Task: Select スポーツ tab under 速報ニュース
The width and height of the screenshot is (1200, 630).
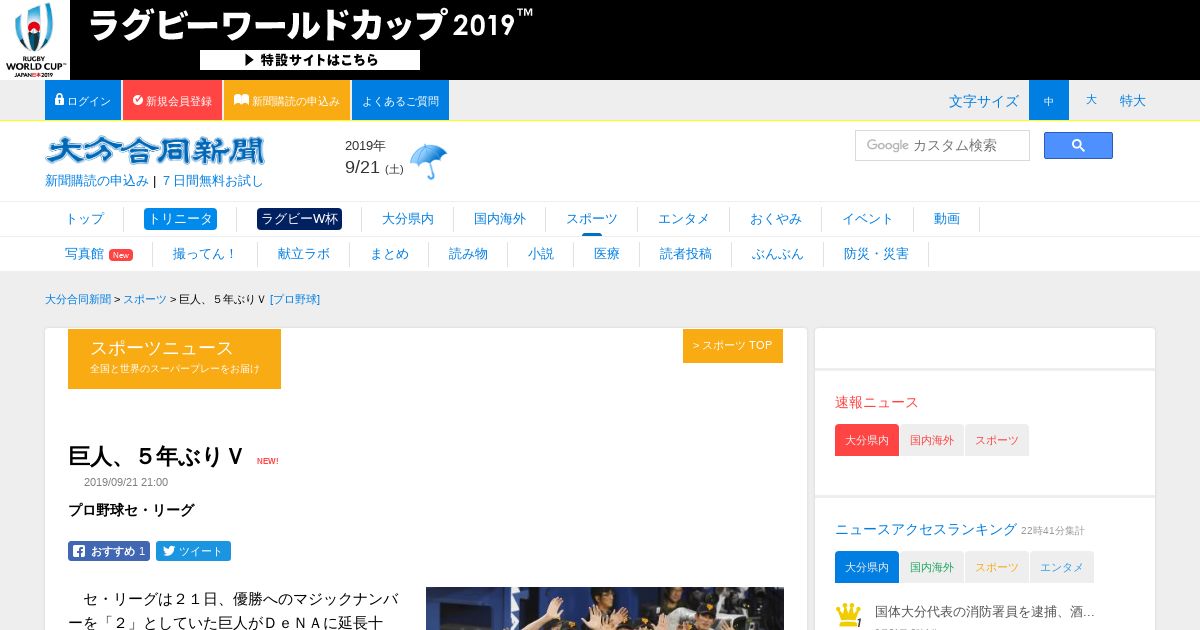Action: (997, 440)
